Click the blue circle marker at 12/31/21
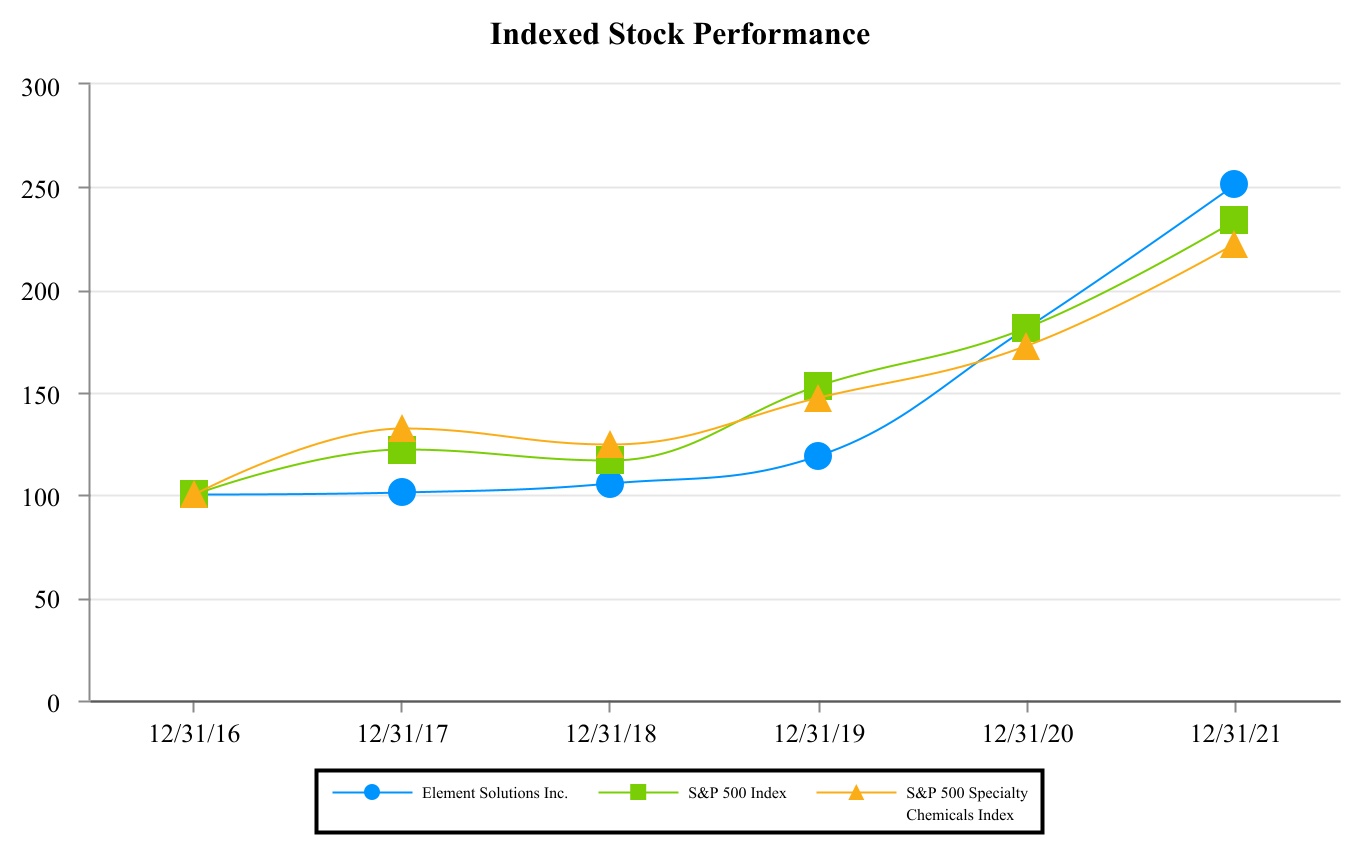 [x=1233, y=184]
